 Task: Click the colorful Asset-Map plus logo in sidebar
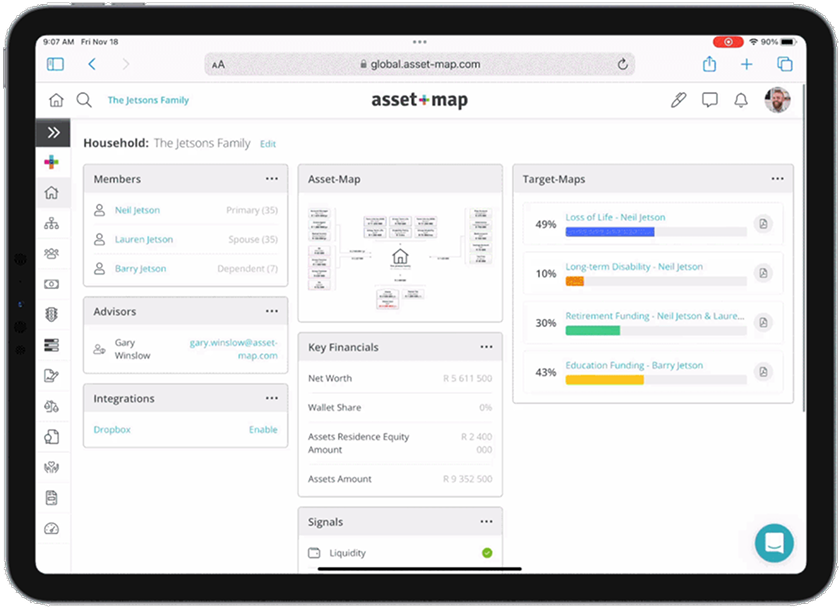tap(51, 162)
